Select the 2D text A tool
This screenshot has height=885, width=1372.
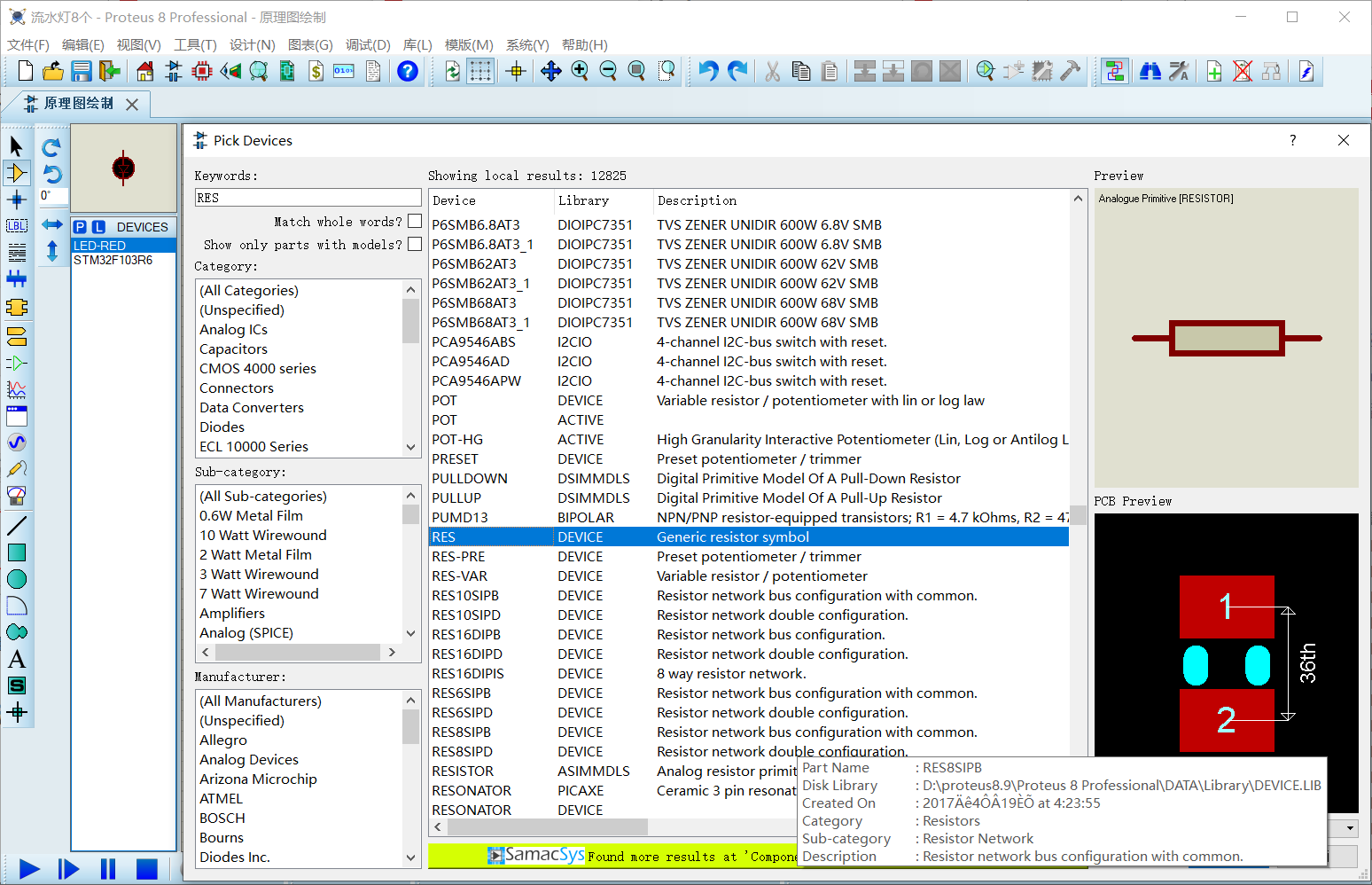(x=17, y=659)
